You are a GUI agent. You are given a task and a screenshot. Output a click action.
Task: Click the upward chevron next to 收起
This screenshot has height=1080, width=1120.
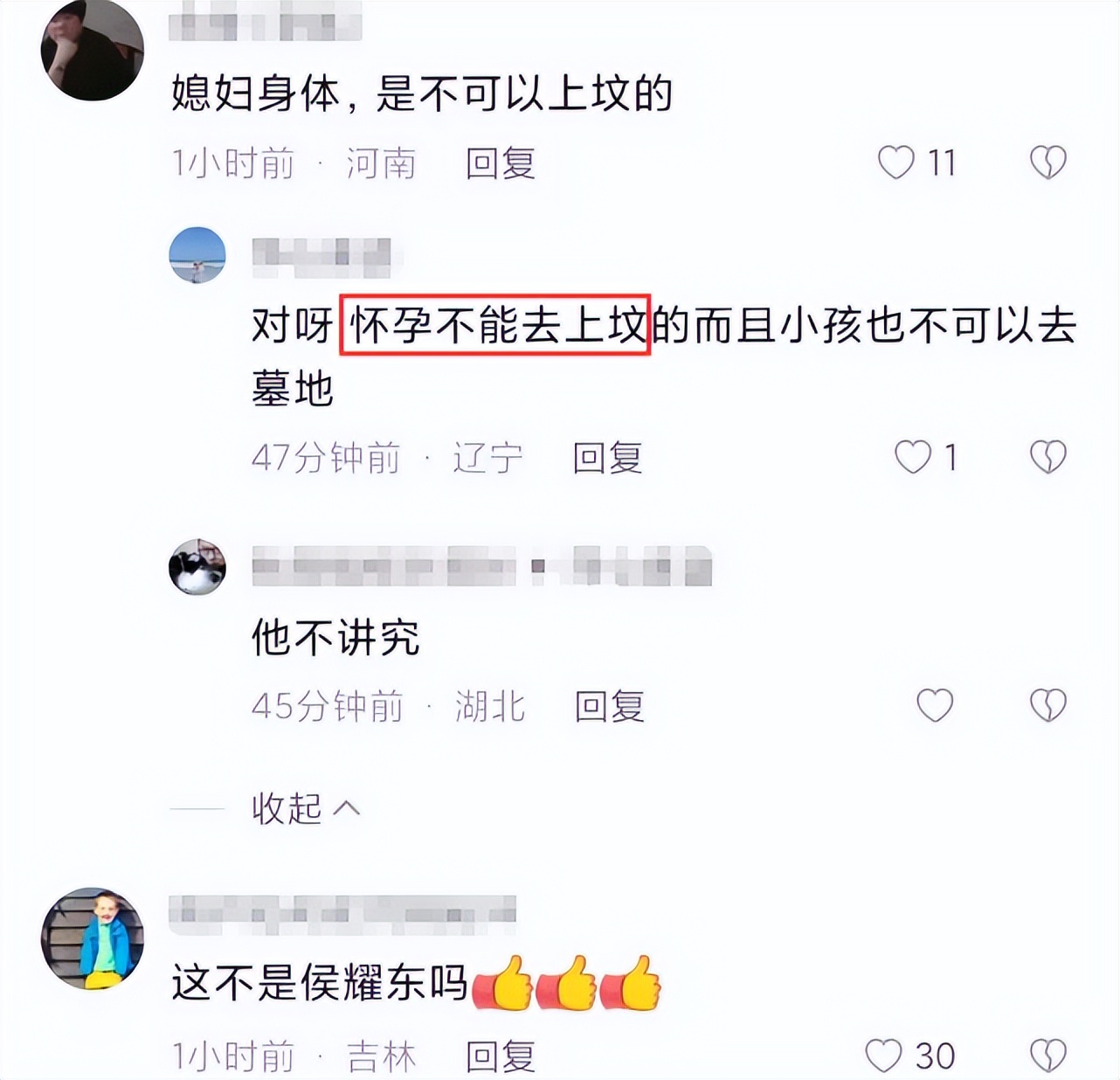pos(347,808)
